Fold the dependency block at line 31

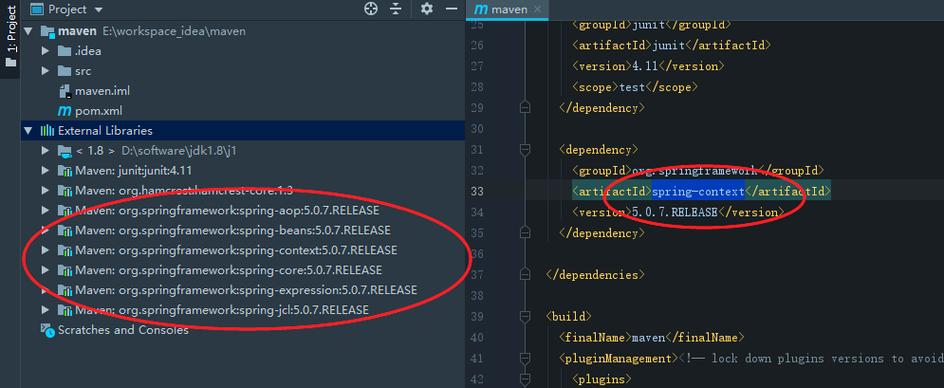coord(525,149)
